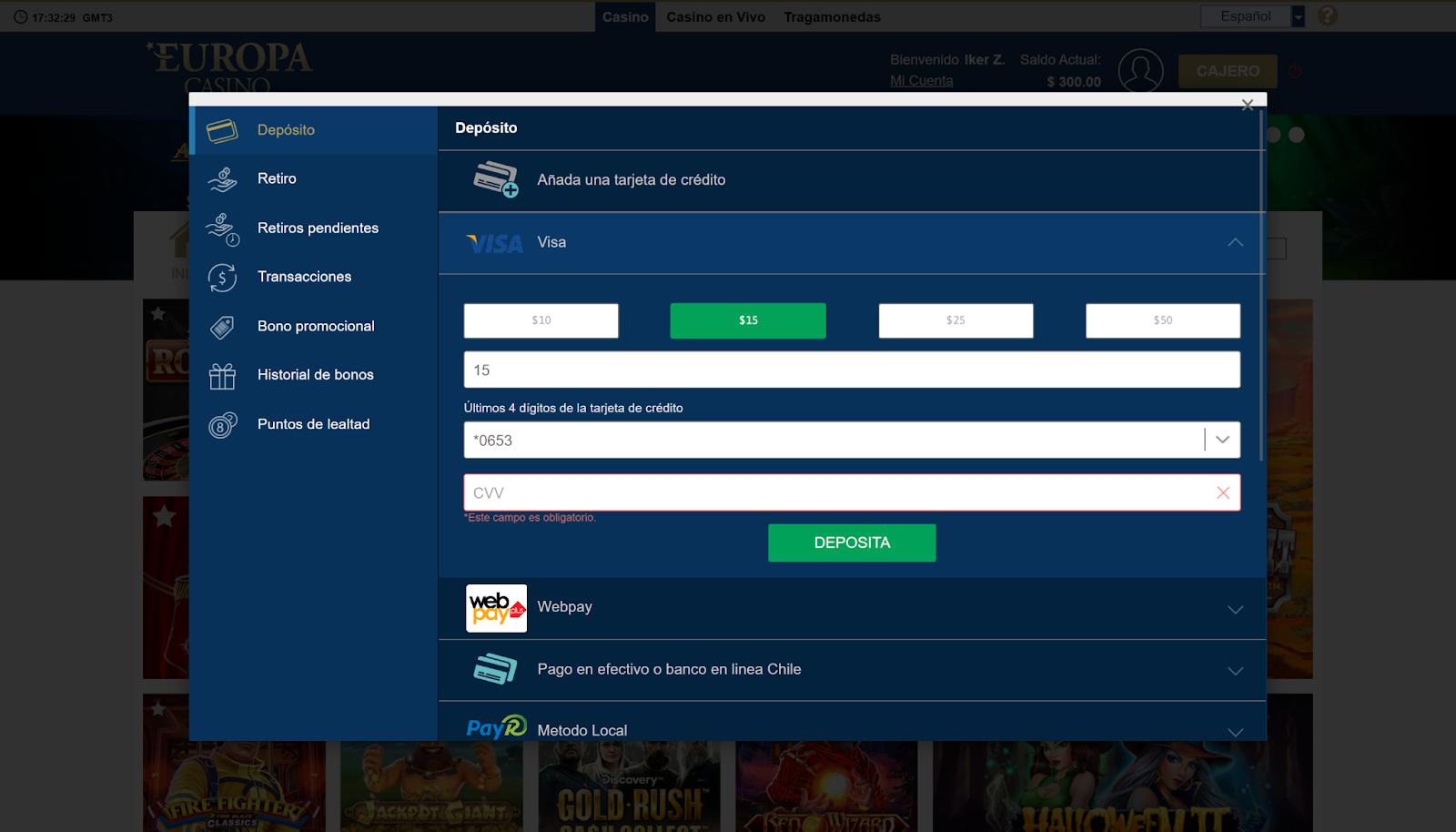The width and height of the screenshot is (1456, 832).
Task: Choose the $25 deposit amount
Action: (955, 320)
